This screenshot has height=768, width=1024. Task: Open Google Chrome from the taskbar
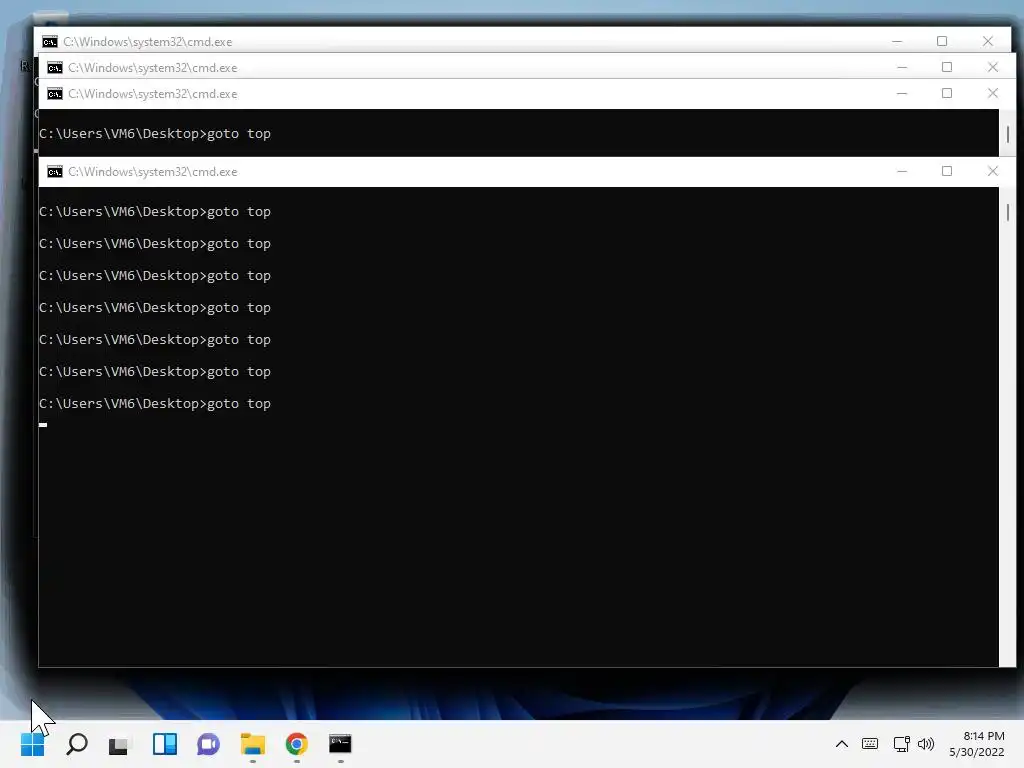point(296,744)
